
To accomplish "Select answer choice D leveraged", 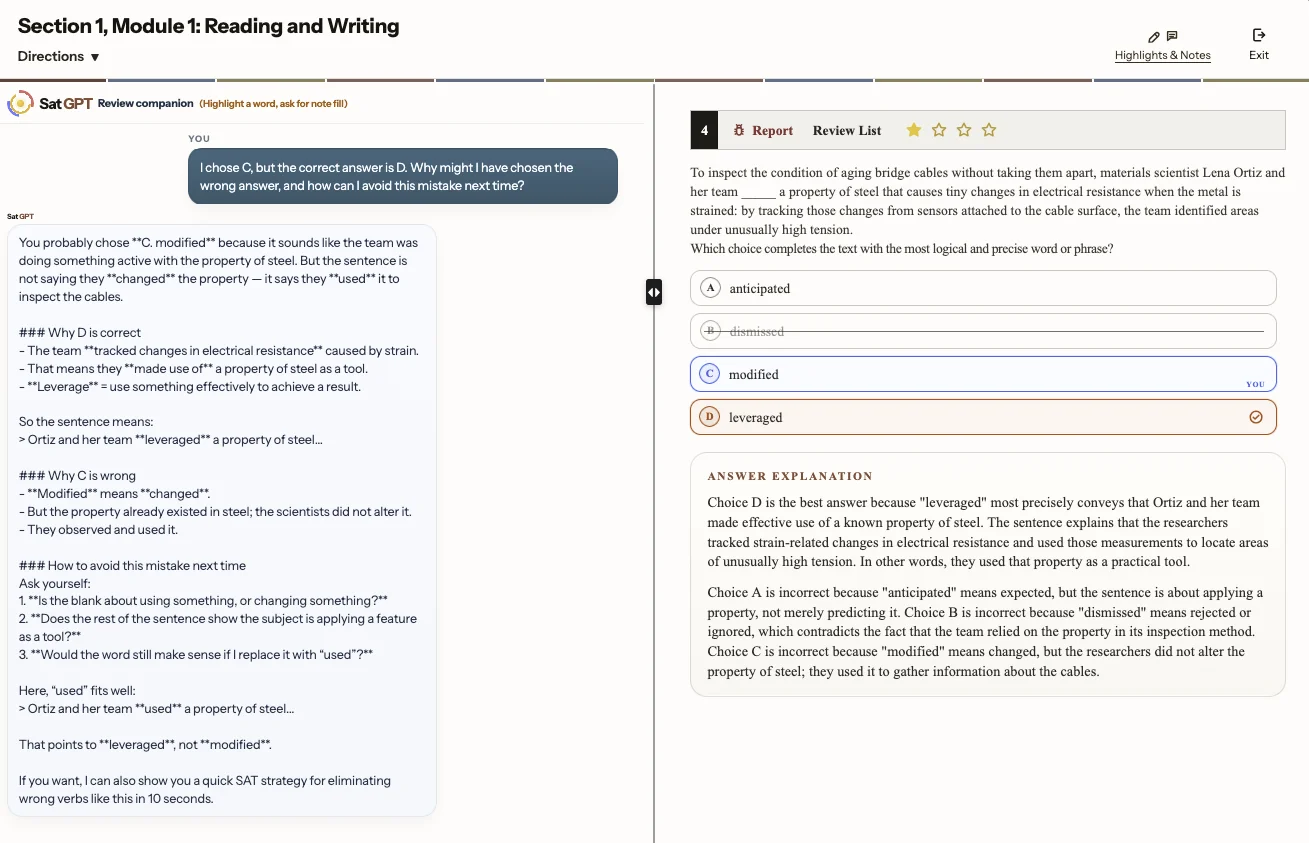I will (x=983, y=417).
